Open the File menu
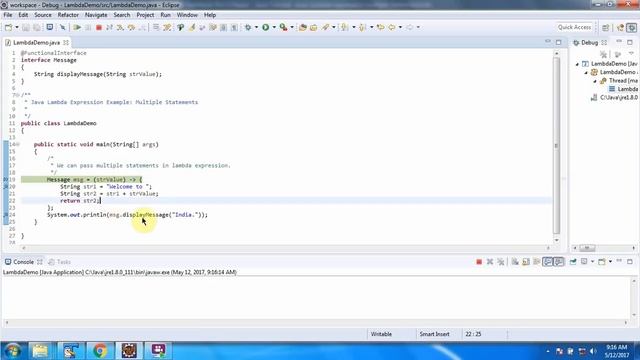This screenshot has height=360, width=640. [x=8, y=15]
